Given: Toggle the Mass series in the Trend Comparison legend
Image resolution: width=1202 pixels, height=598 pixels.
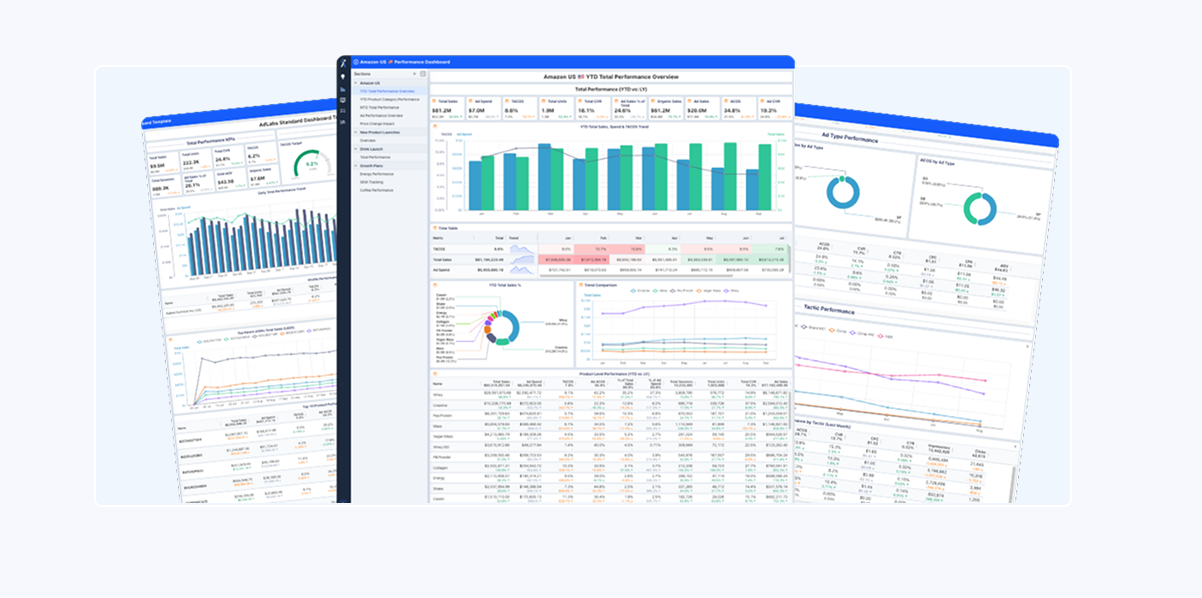Looking at the screenshot, I should coord(661,290).
